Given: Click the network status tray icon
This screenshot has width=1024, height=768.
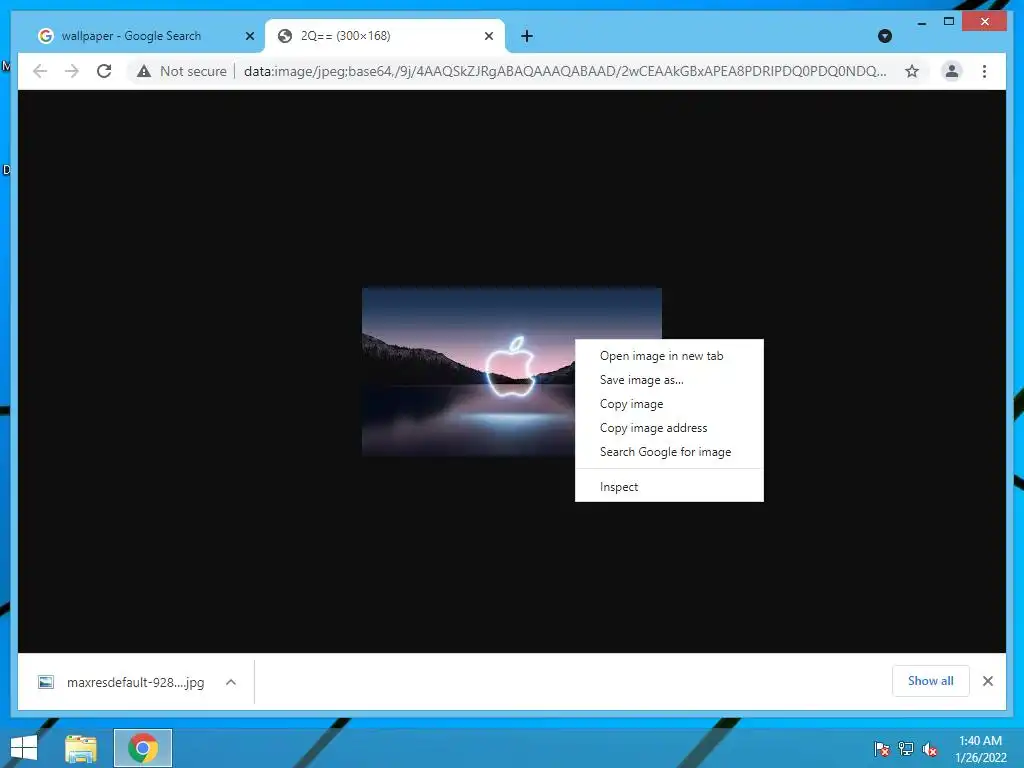Looking at the screenshot, I should [906, 749].
